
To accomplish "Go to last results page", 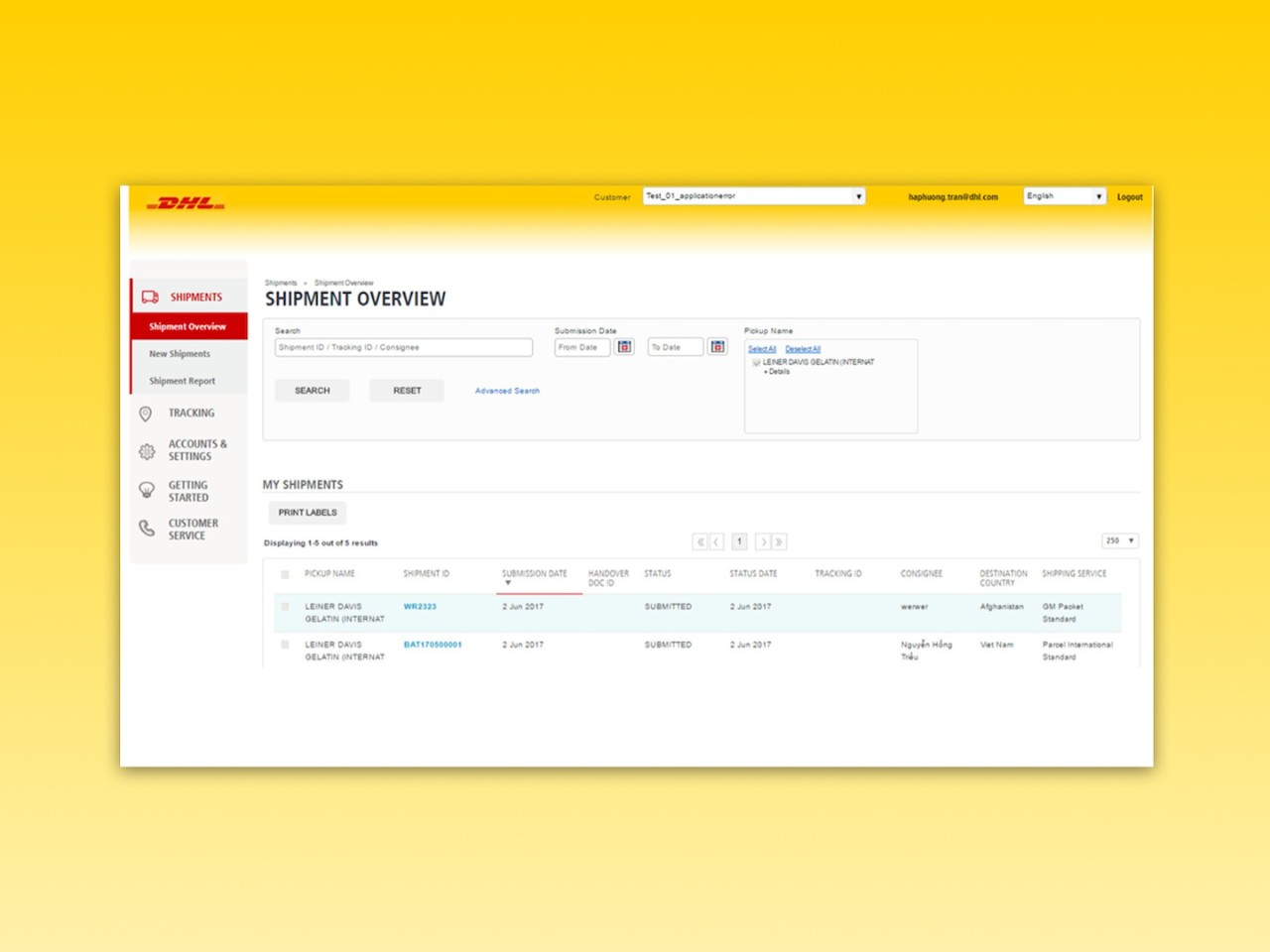I will pyautogui.click(x=779, y=541).
